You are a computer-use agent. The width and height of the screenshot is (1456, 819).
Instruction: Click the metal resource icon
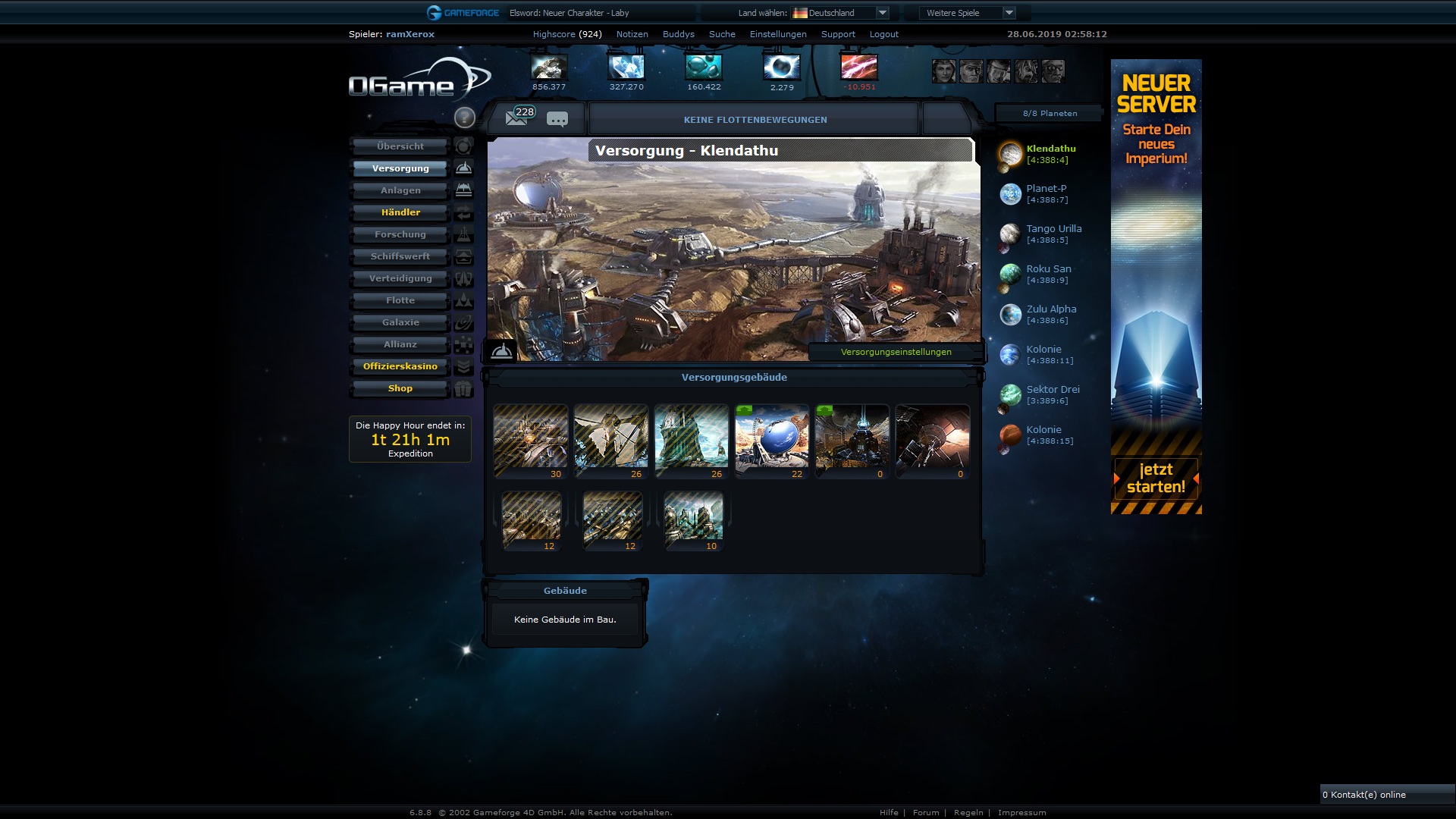click(549, 67)
